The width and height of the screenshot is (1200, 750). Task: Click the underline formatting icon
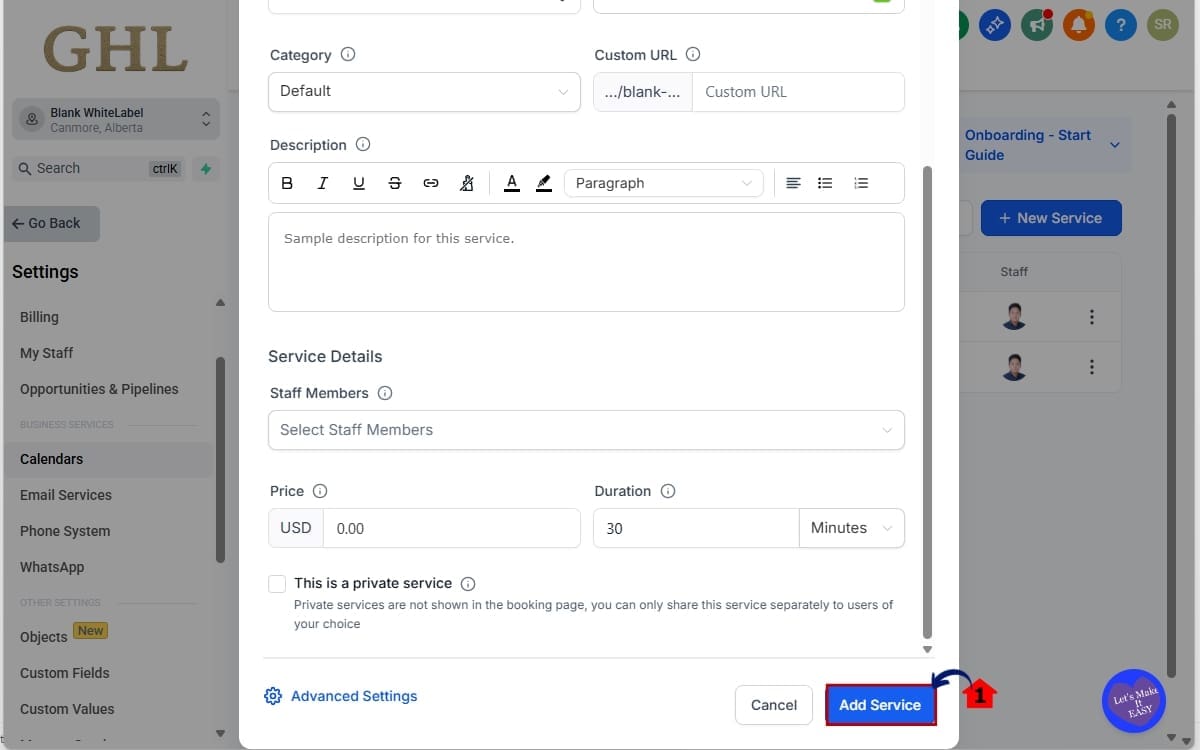(x=358, y=183)
